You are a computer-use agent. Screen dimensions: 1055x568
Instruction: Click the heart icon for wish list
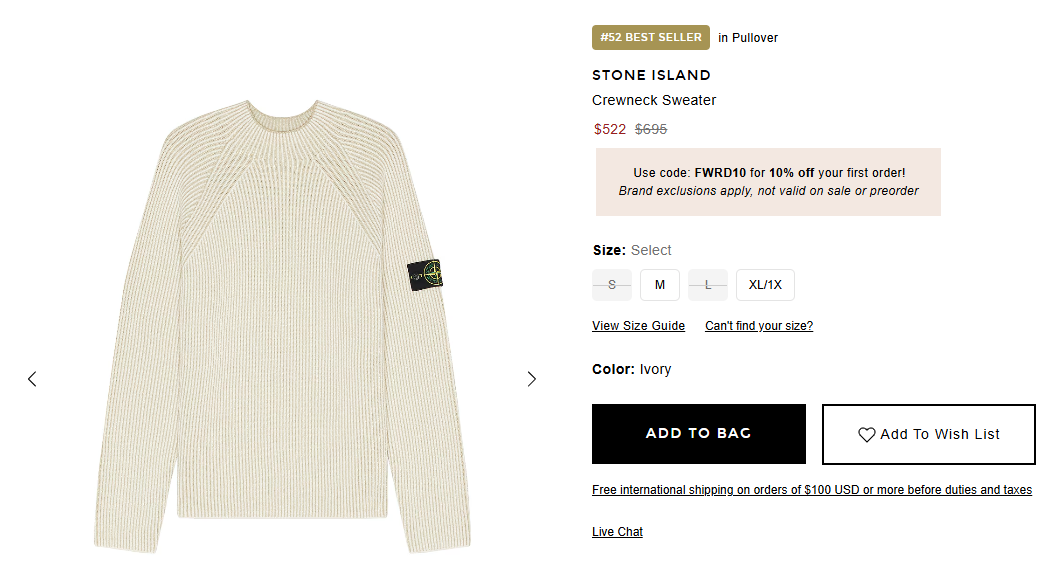(x=867, y=435)
